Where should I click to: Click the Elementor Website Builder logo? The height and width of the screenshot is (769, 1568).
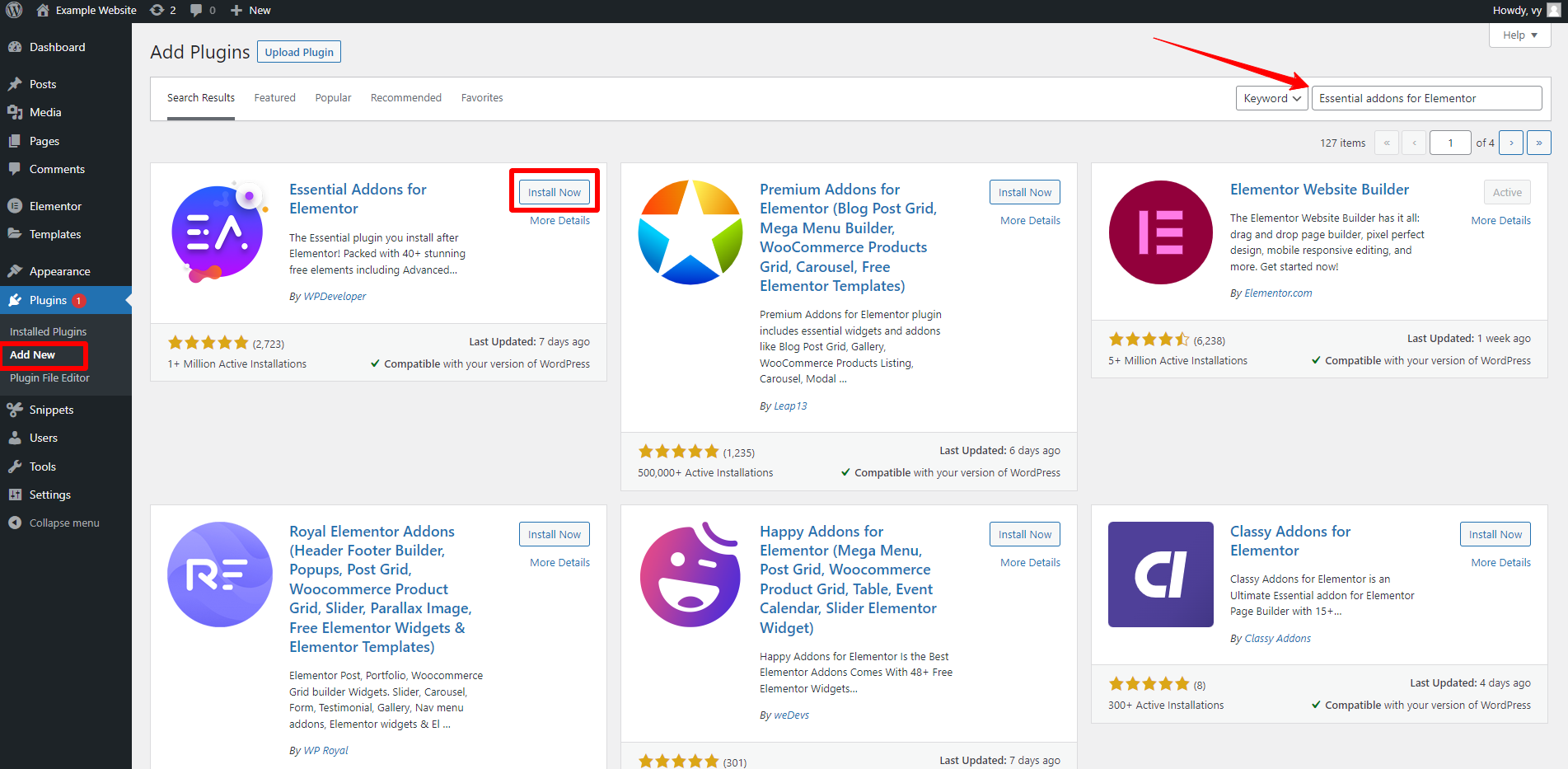(x=1161, y=232)
